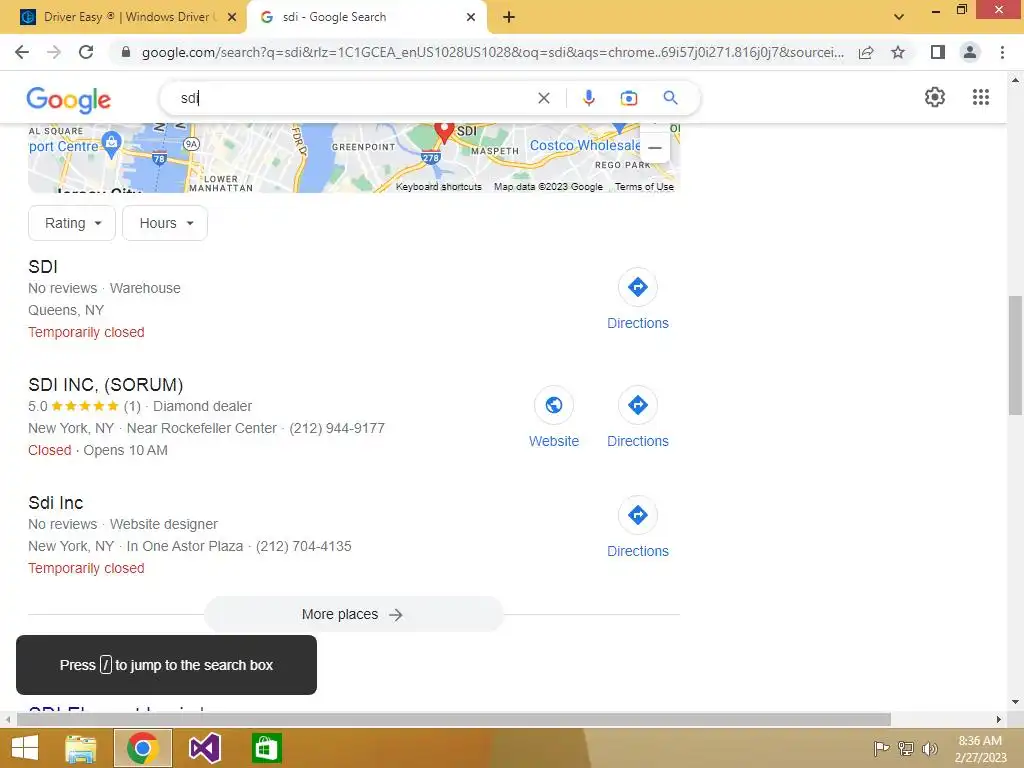
Task: Click the Action Center flag icon
Action: (x=881, y=748)
